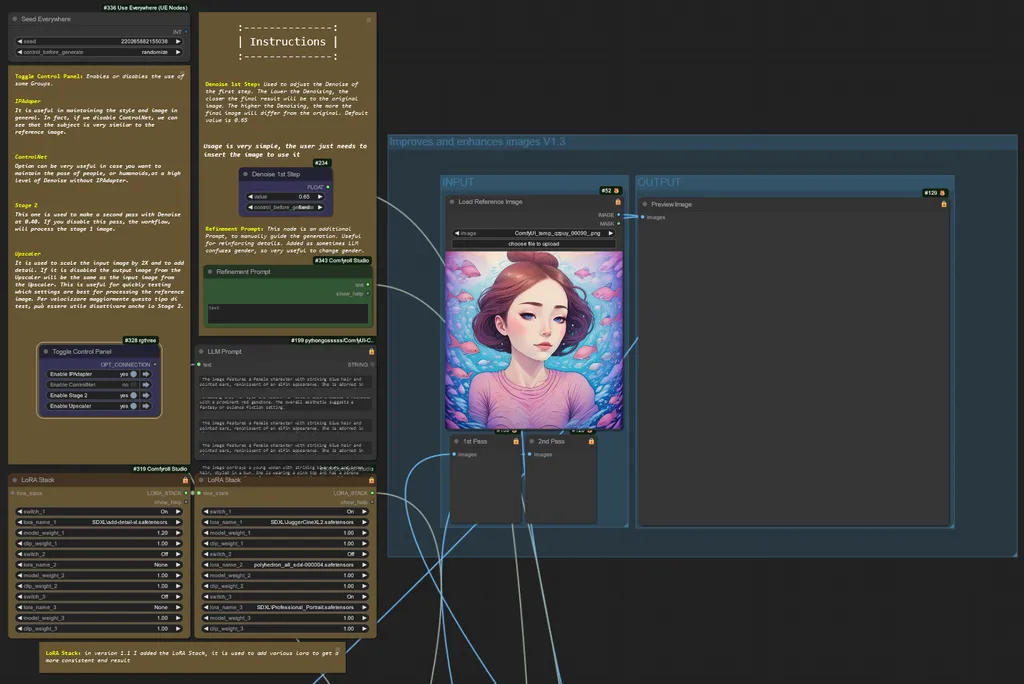The height and width of the screenshot is (684, 1024).
Task: Open control_before_generate dropdown in Seed Everywhere
Action: [99, 52]
